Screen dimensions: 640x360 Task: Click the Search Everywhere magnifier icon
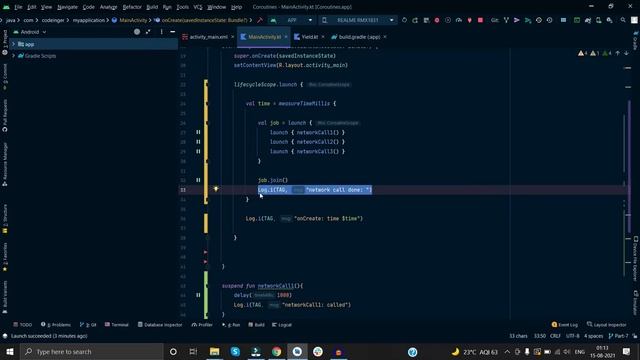pyautogui.click(x=623, y=20)
